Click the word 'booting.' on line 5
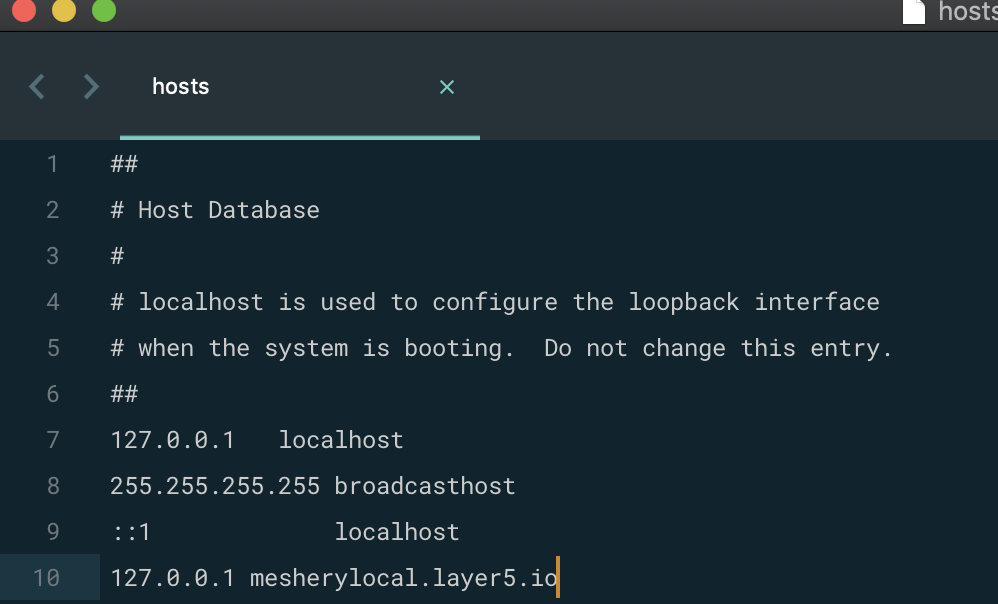 459,349
